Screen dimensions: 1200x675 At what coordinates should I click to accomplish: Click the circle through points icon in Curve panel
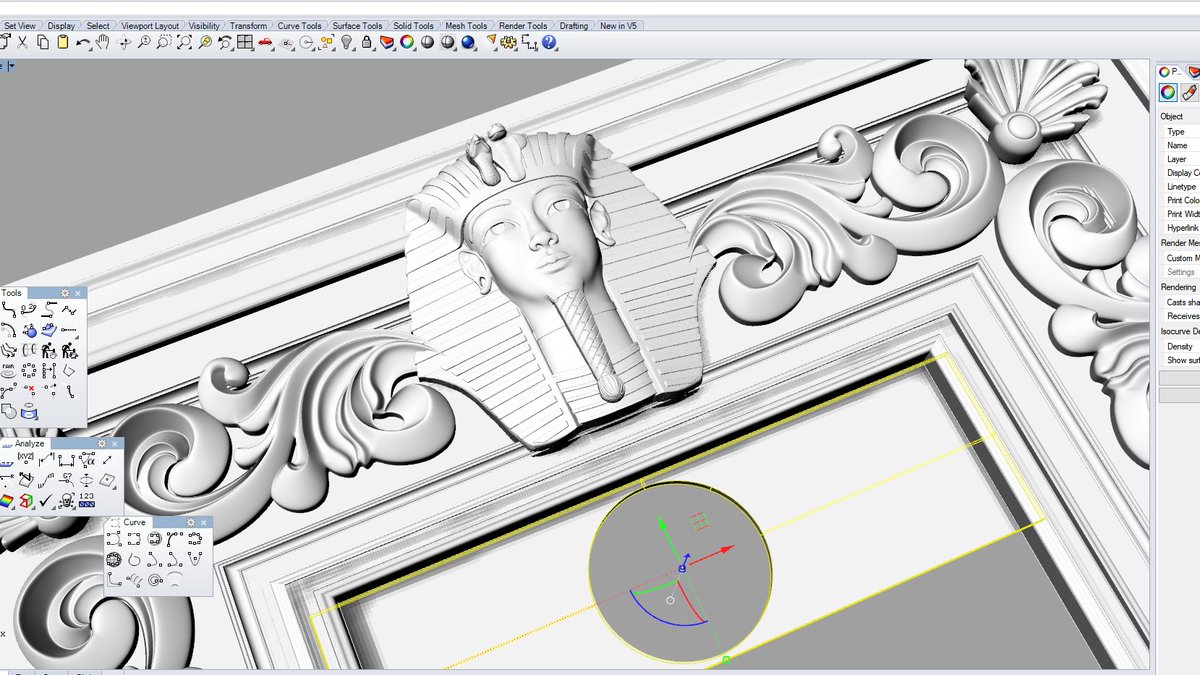[x=114, y=560]
